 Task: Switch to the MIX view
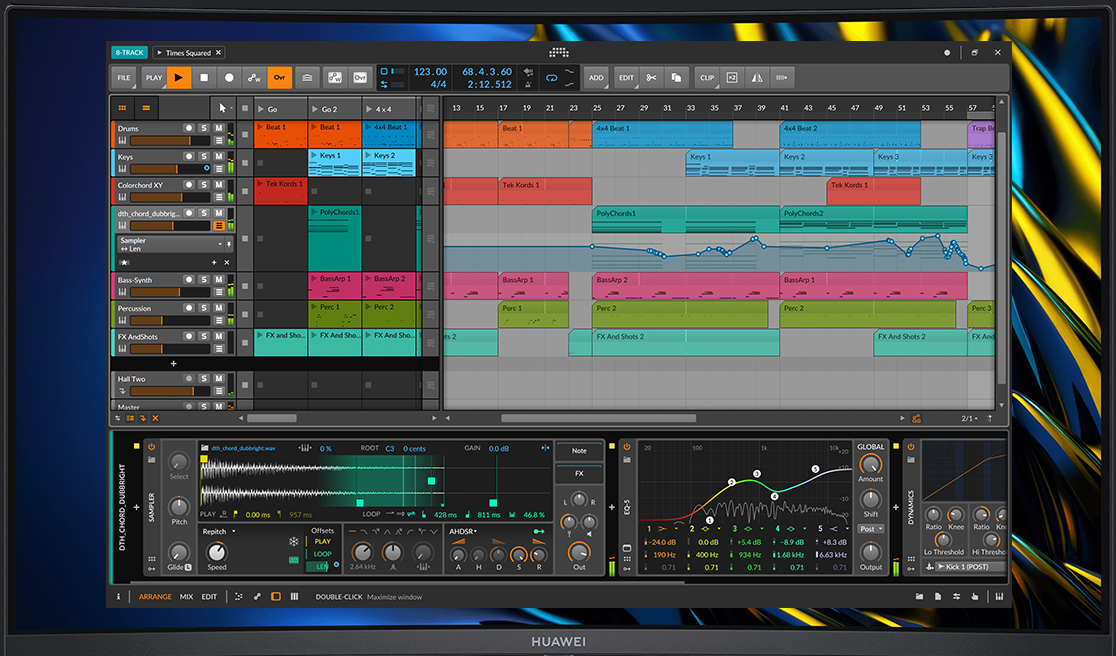[186, 597]
